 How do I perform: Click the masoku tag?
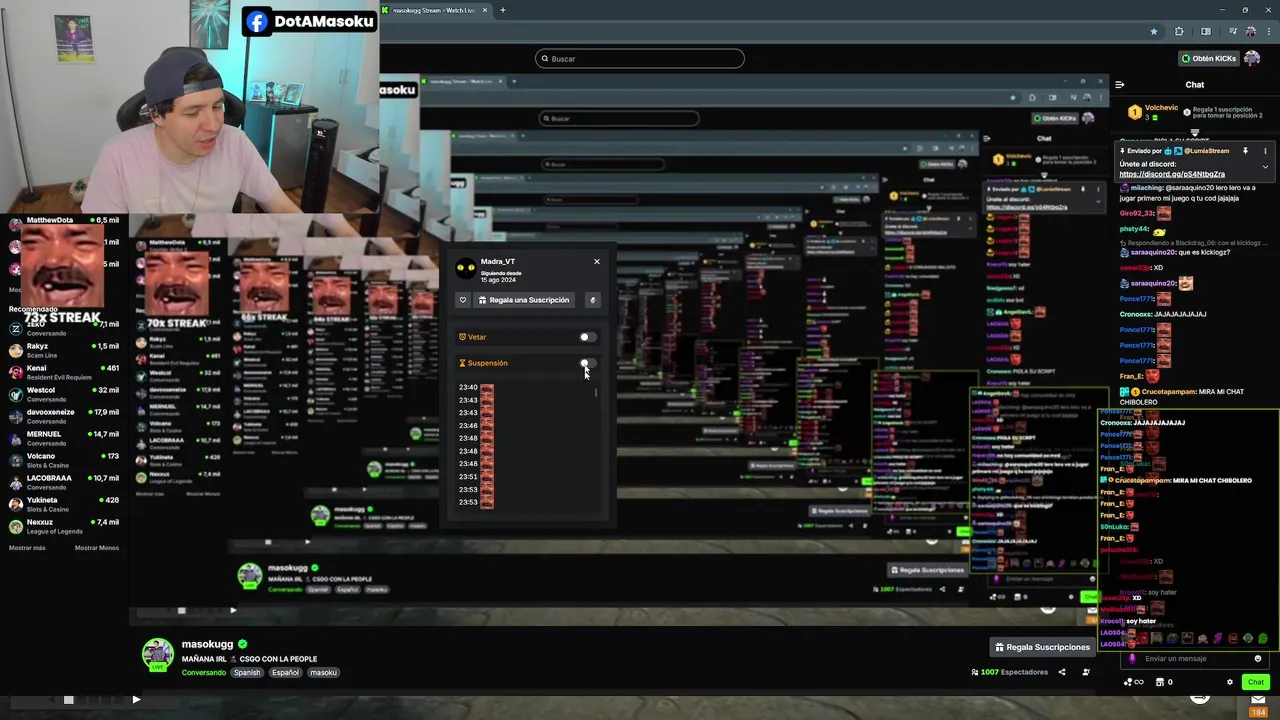click(323, 673)
